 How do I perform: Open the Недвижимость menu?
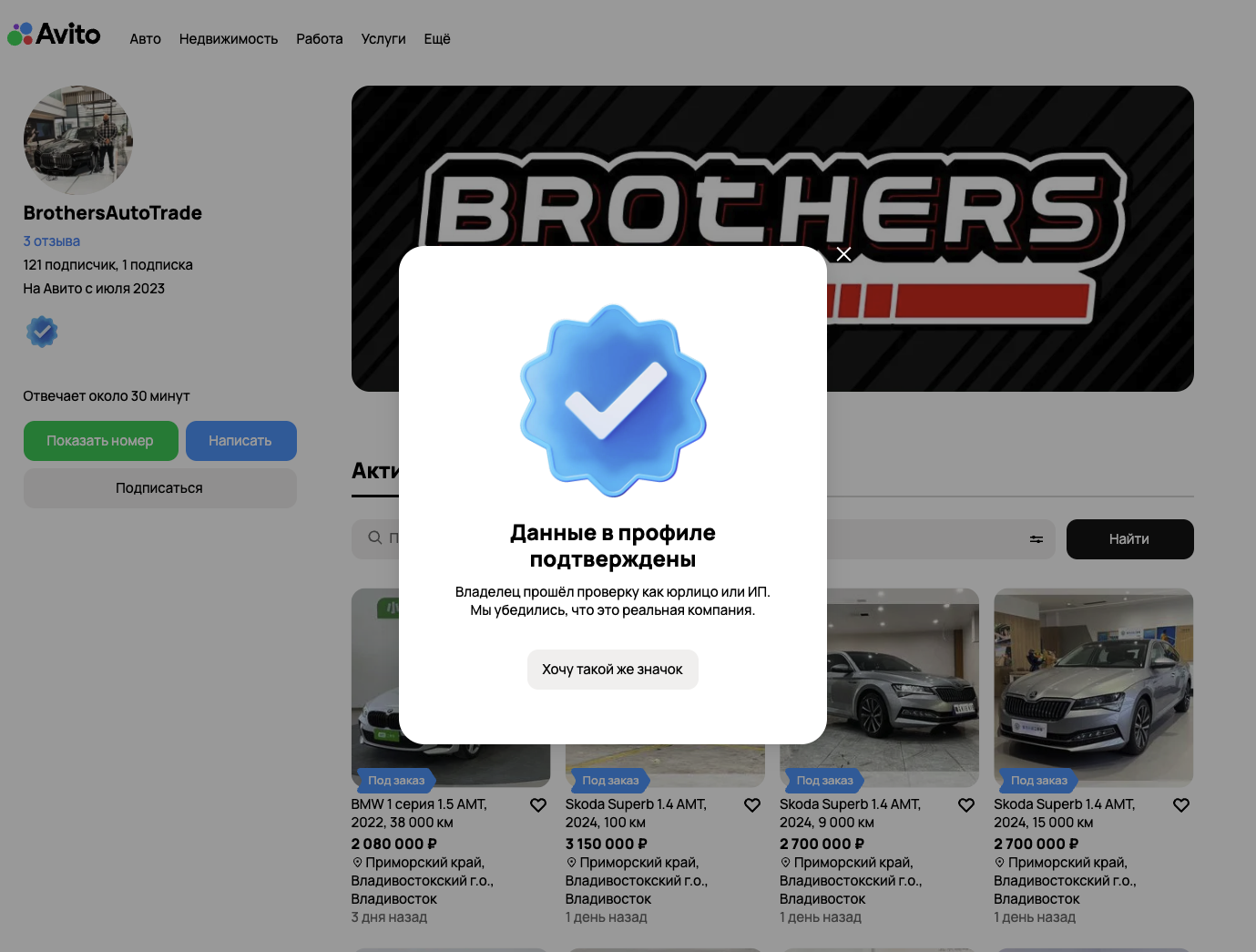pos(229,39)
